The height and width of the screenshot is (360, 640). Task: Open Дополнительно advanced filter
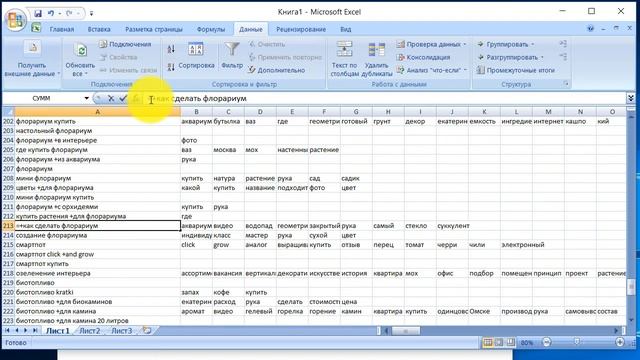(x=277, y=70)
